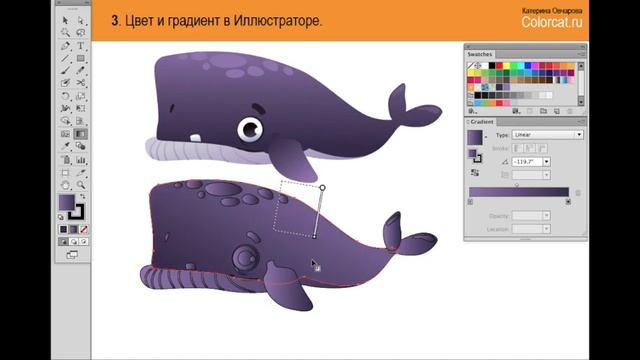Screen dimensions: 640x360
Task: Open the gradient Type dropdown (Linear)
Action: point(547,135)
